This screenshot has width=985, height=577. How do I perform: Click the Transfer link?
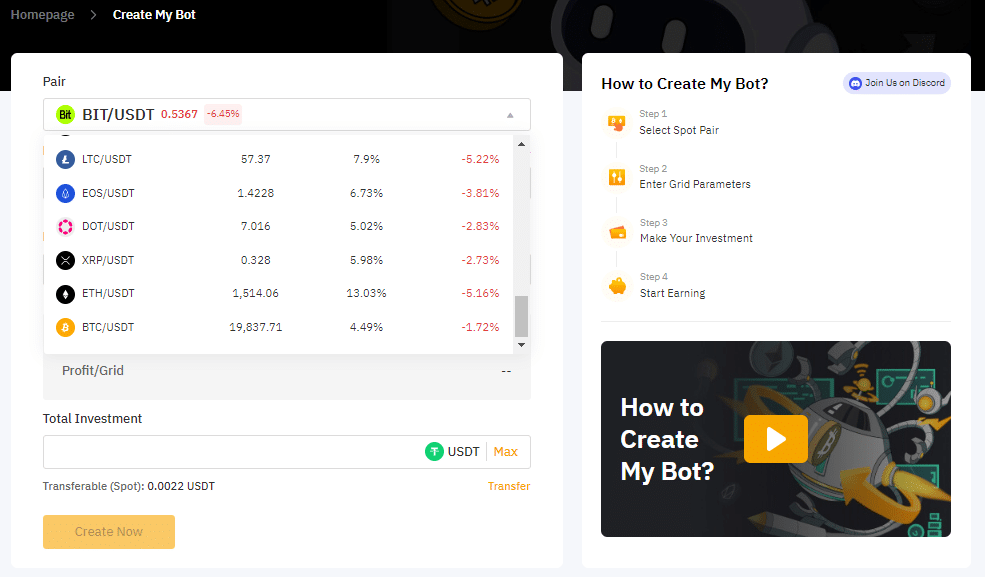point(509,486)
